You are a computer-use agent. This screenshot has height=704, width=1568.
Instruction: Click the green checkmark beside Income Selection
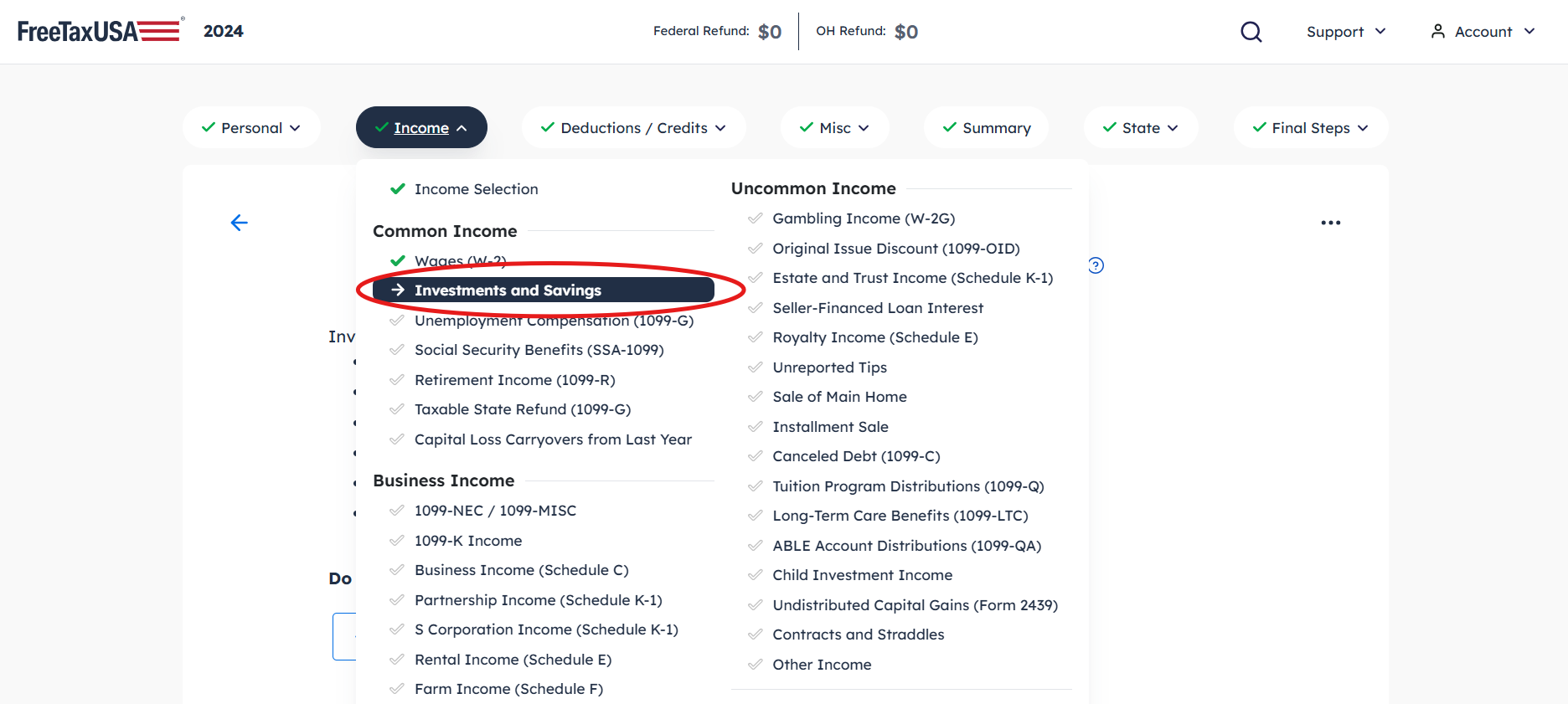point(398,189)
